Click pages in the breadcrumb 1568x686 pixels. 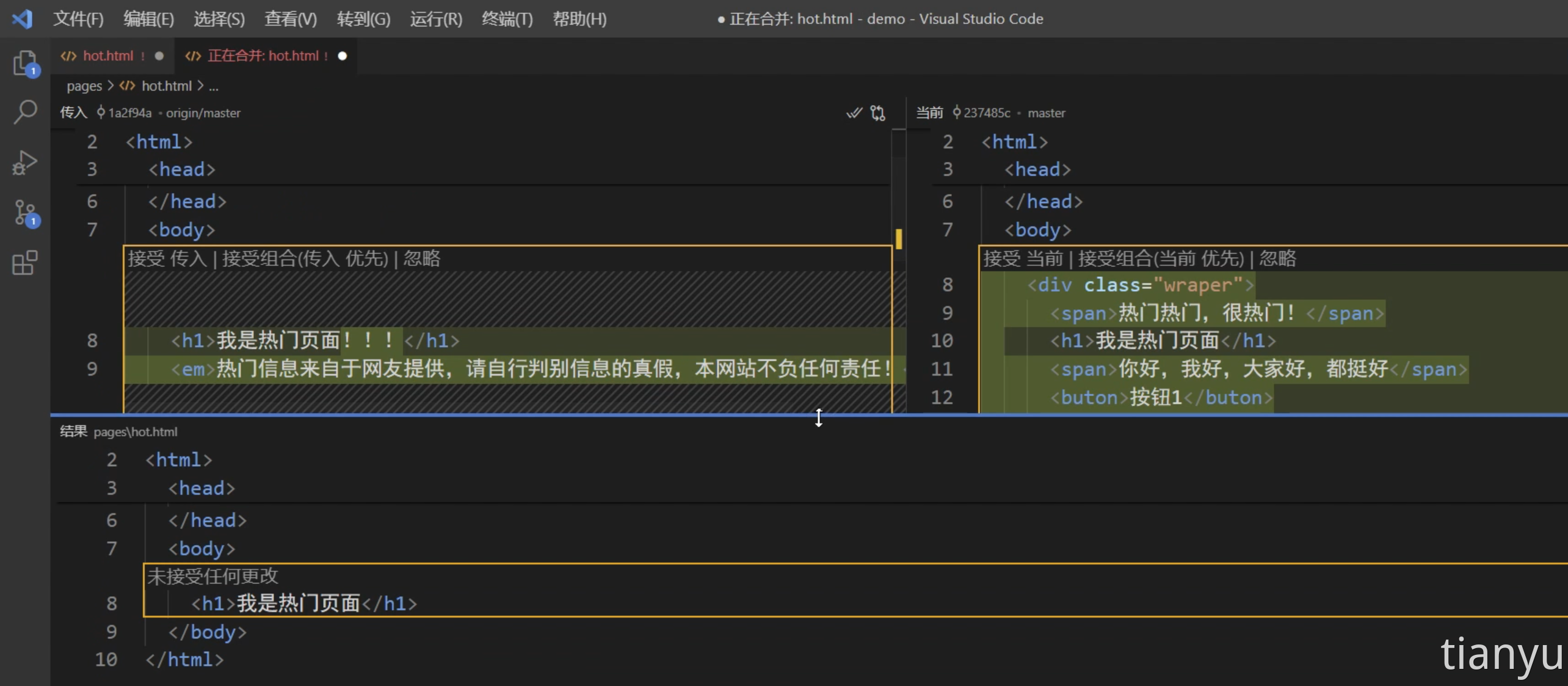click(x=84, y=86)
